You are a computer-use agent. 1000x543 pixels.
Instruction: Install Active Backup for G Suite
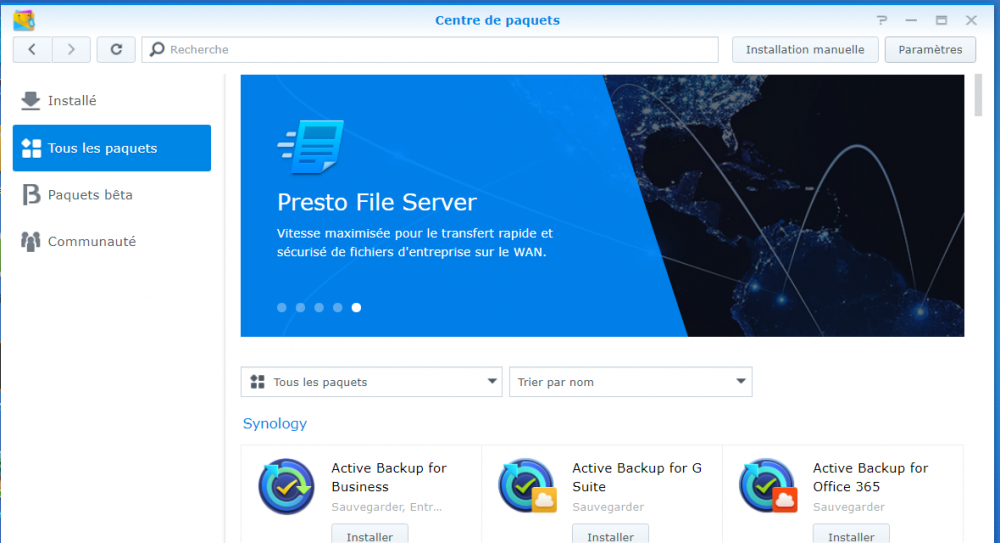tap(610, 535)
